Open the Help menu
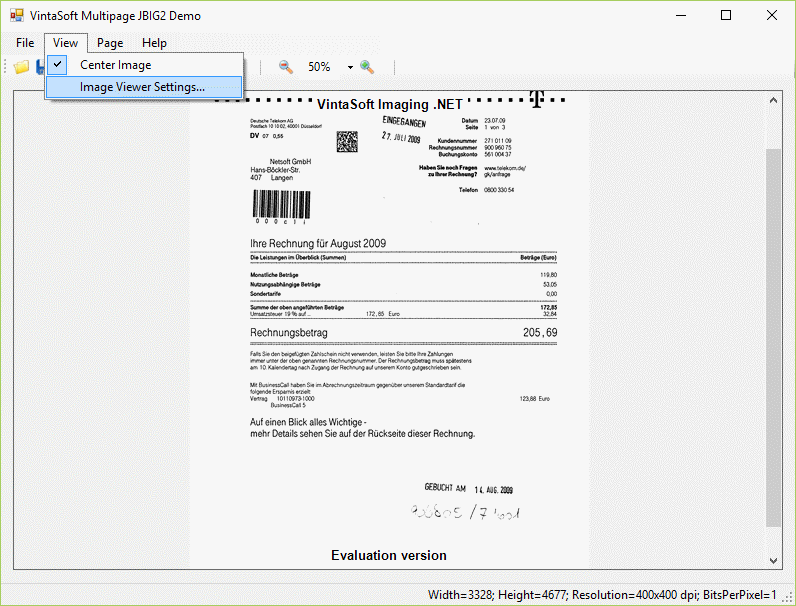This screenshot has height=606, width=796. tap(154, 43)
